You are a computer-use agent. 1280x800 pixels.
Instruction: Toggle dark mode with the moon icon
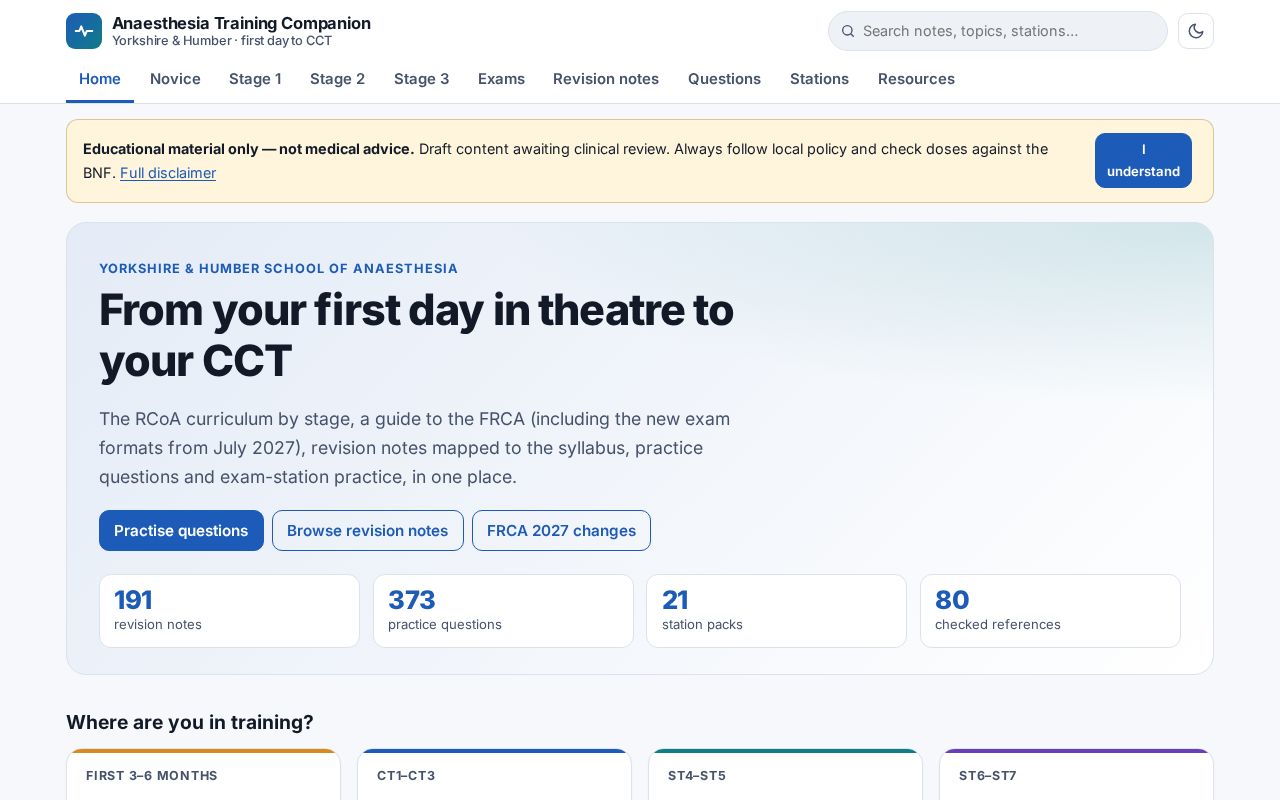[1196, 31]
